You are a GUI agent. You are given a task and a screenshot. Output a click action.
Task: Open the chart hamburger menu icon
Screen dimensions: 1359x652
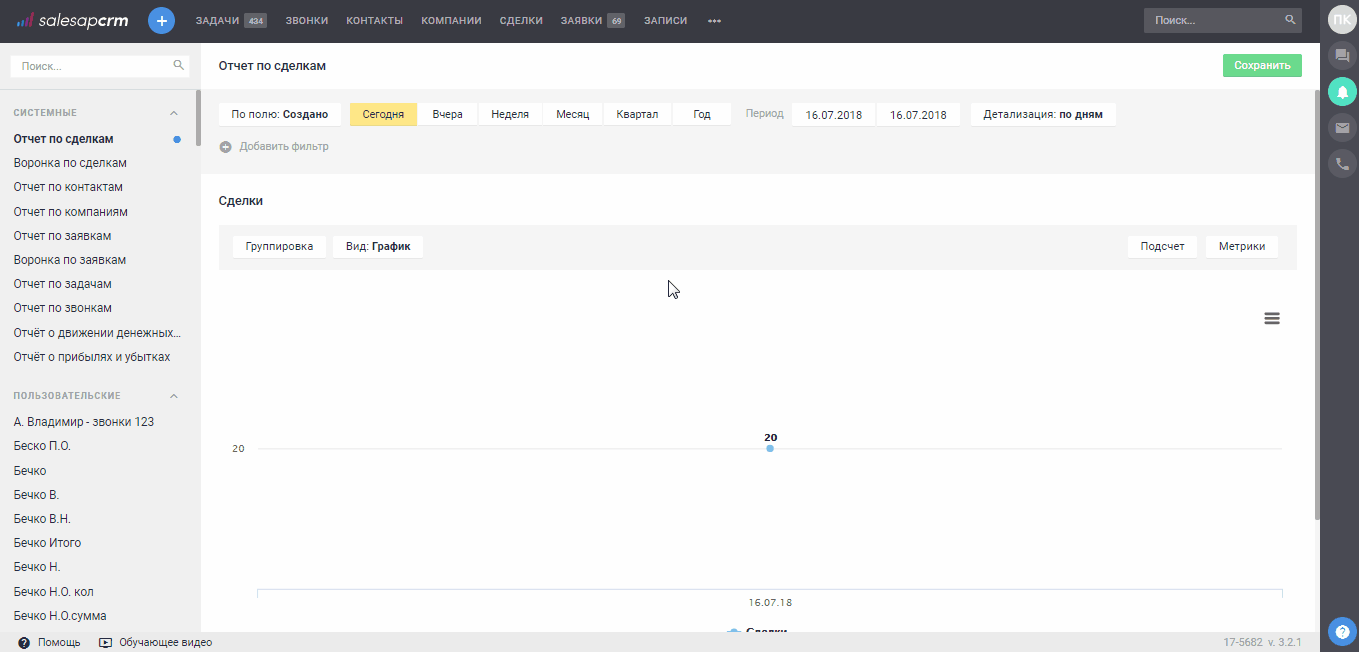[x=1272, y=318]
